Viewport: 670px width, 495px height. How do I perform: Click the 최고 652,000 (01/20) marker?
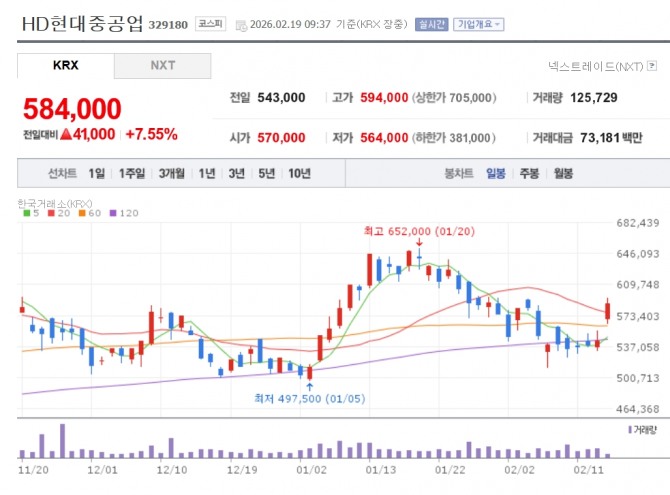click(419, 231)
